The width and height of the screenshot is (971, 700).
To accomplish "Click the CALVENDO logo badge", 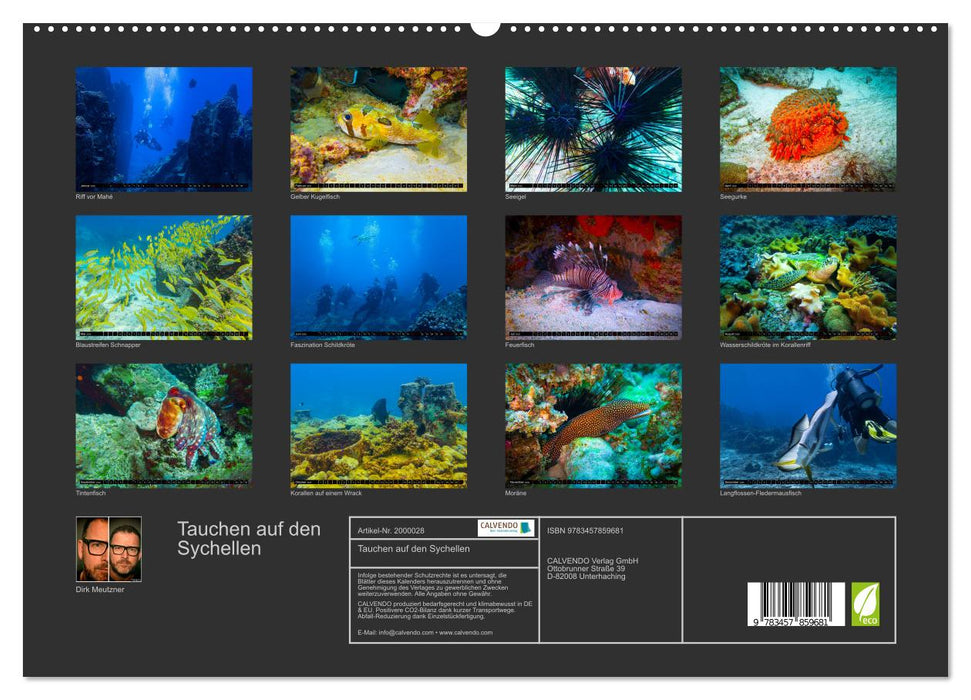I will click(x=505, y=528).
